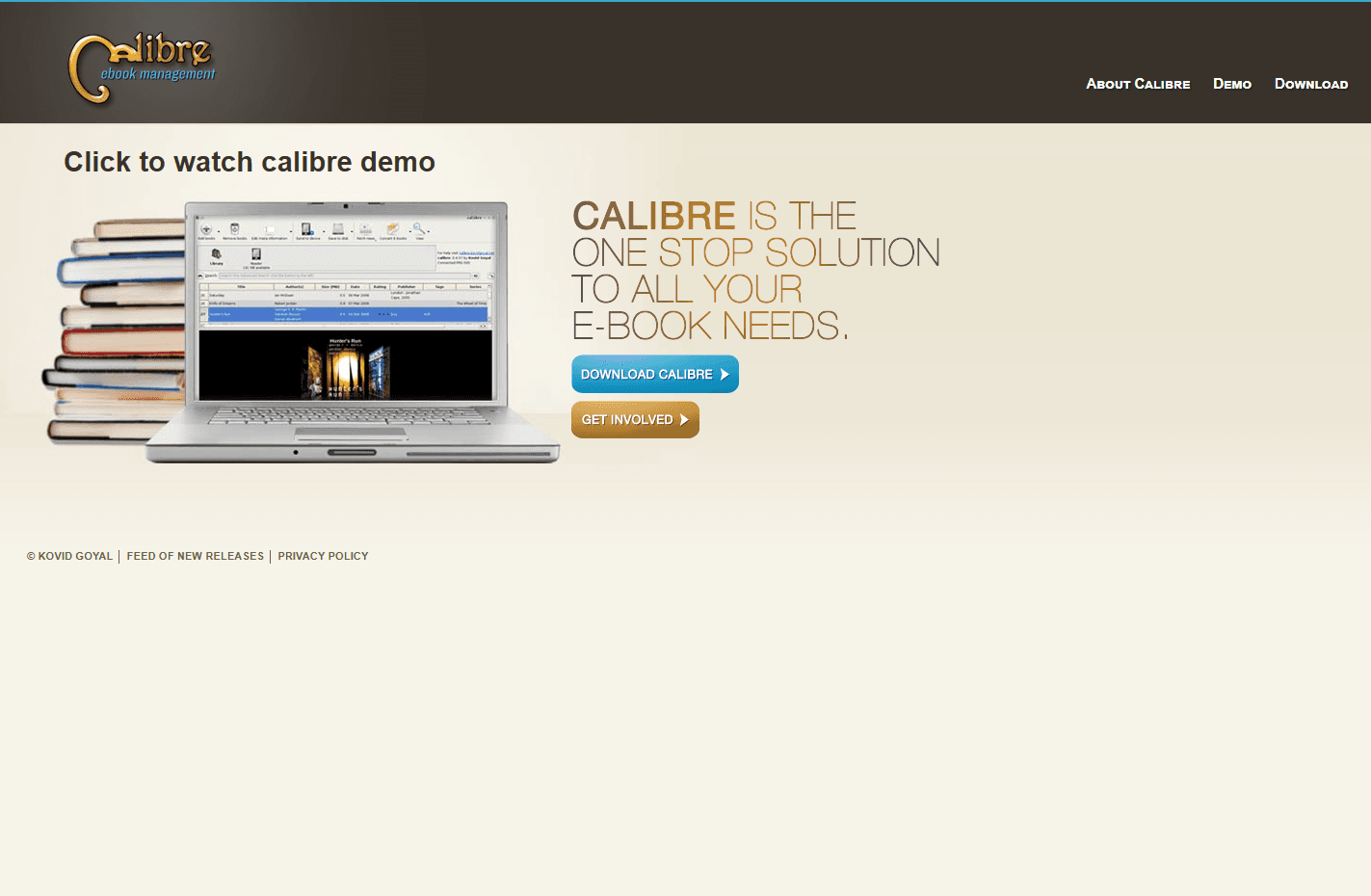1371x896 pixels.
Task: Open the Demo menu item
Action: tap(1232, 84)
